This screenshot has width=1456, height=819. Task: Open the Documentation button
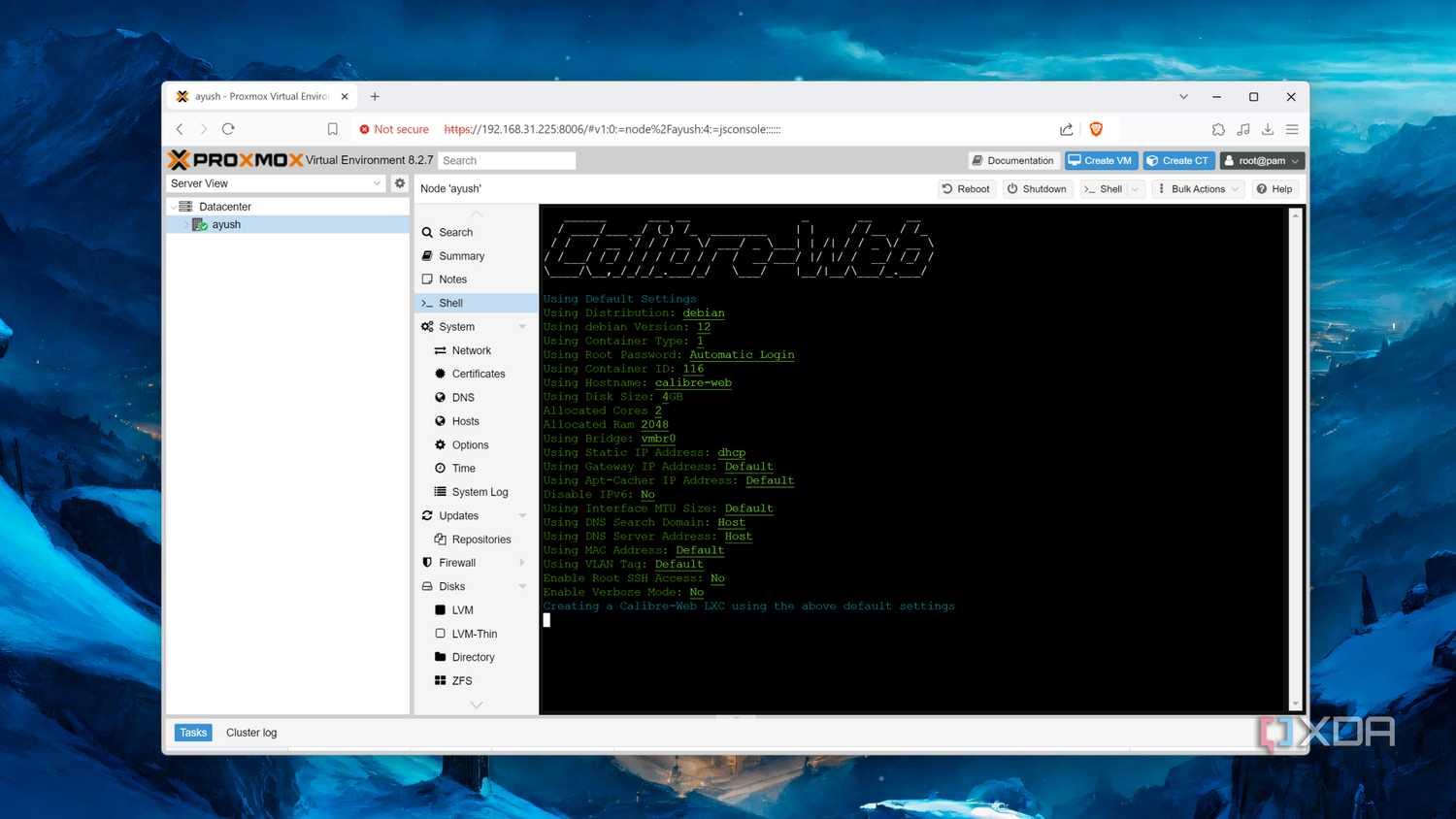coord(1012,161)
